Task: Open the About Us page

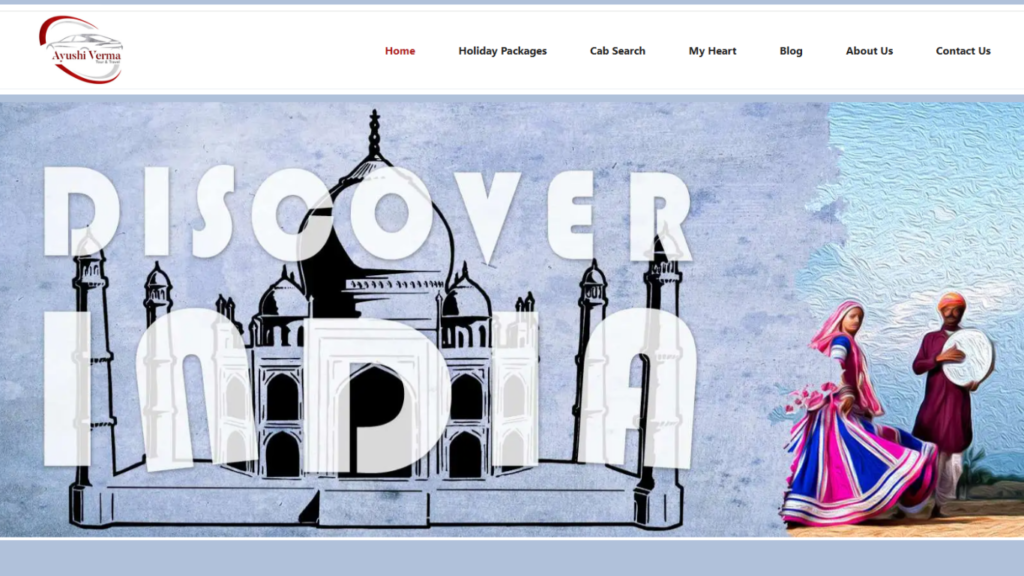Action: click(x=869, y=51)
